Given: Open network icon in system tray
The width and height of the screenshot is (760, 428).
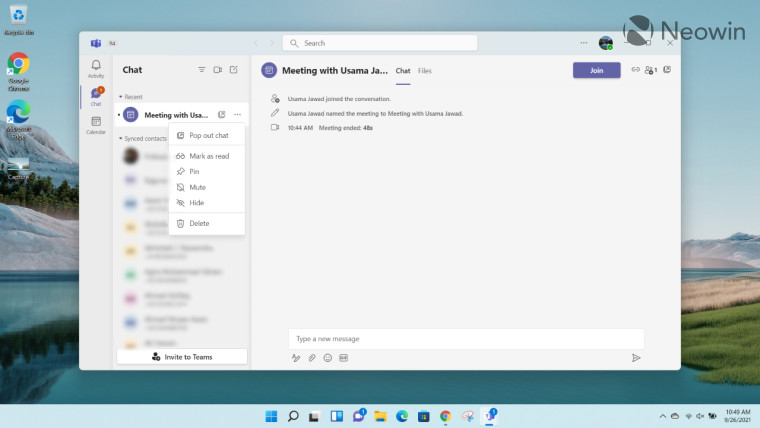Looking at the screenshot, I should 688,416.
